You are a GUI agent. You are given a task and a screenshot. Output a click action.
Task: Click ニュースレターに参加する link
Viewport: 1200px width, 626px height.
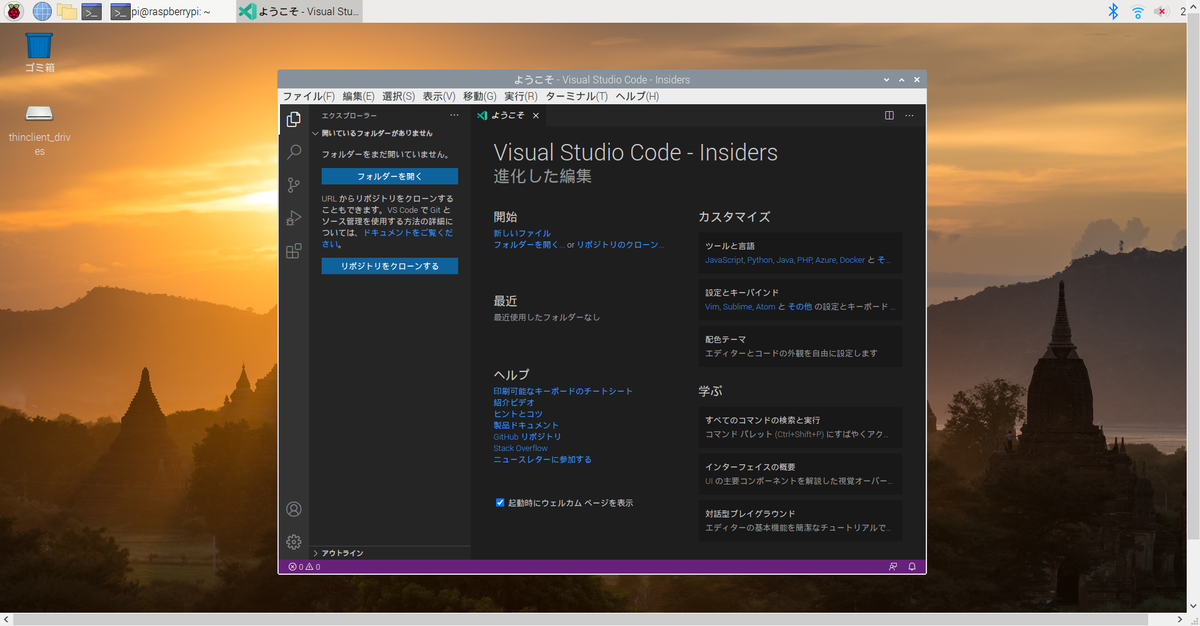coord(542,459)
